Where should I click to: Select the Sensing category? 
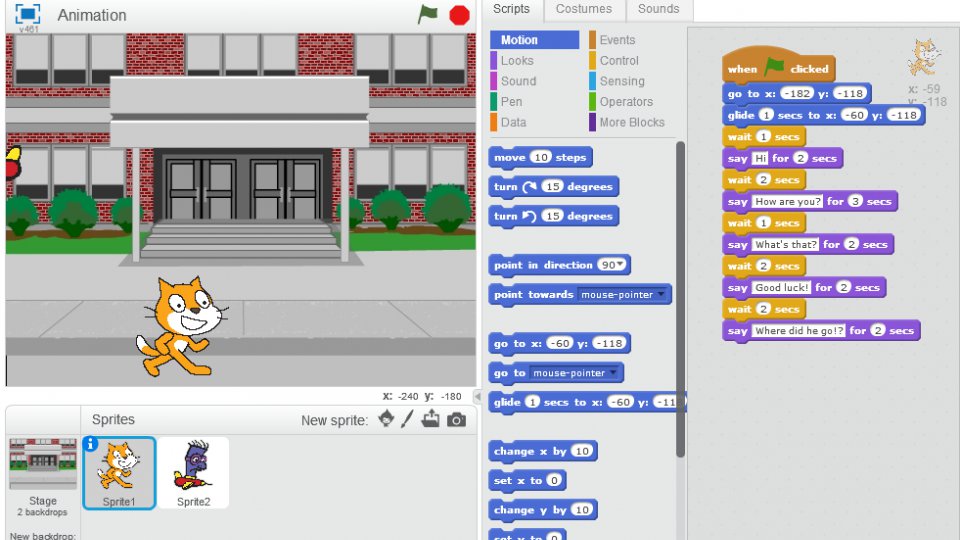coord(622,81)
